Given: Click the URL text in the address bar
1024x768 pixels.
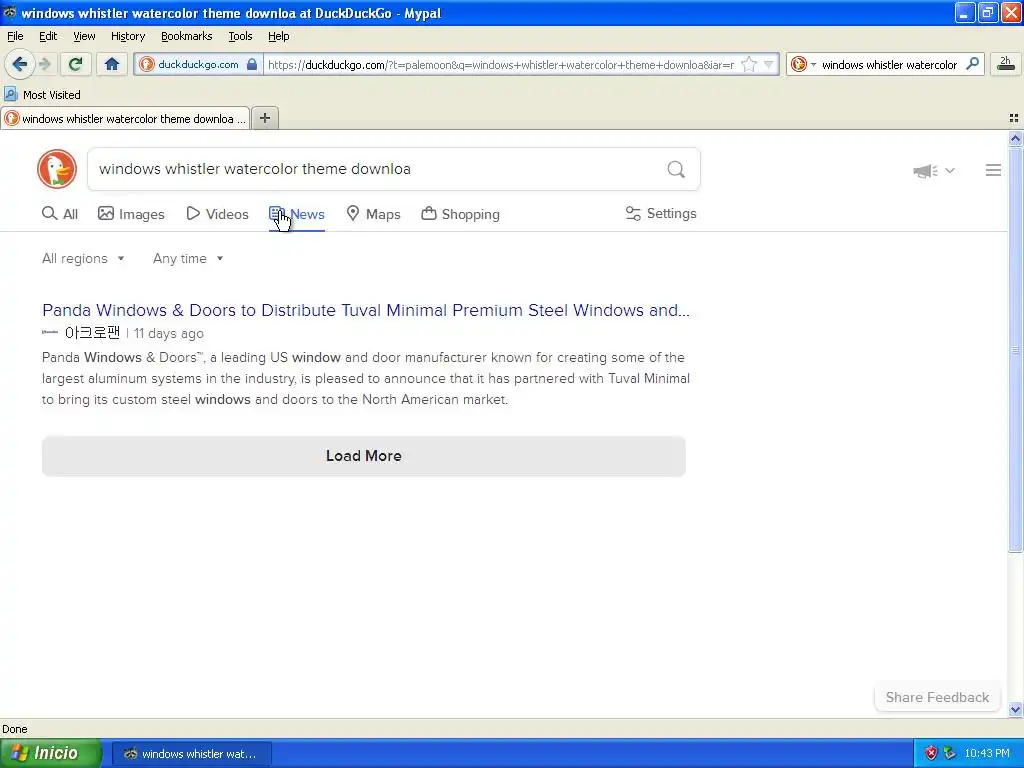Looking at the screenshot, I should [x=501, y=65].
